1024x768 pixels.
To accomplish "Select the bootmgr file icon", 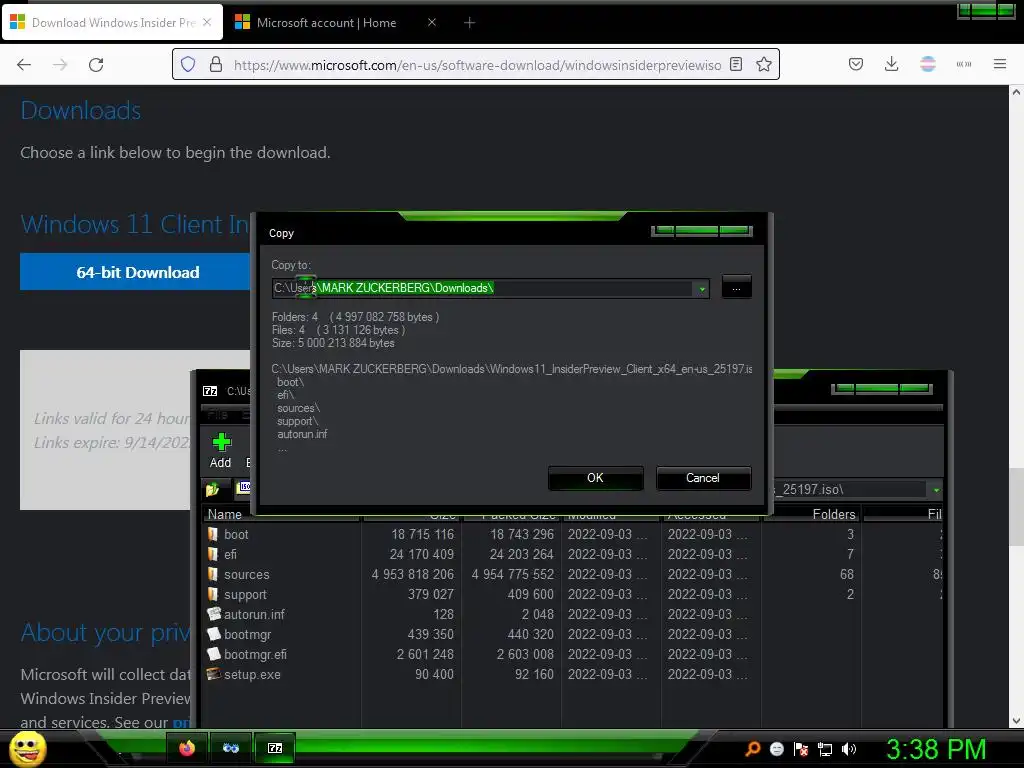I will click(214, 634).
